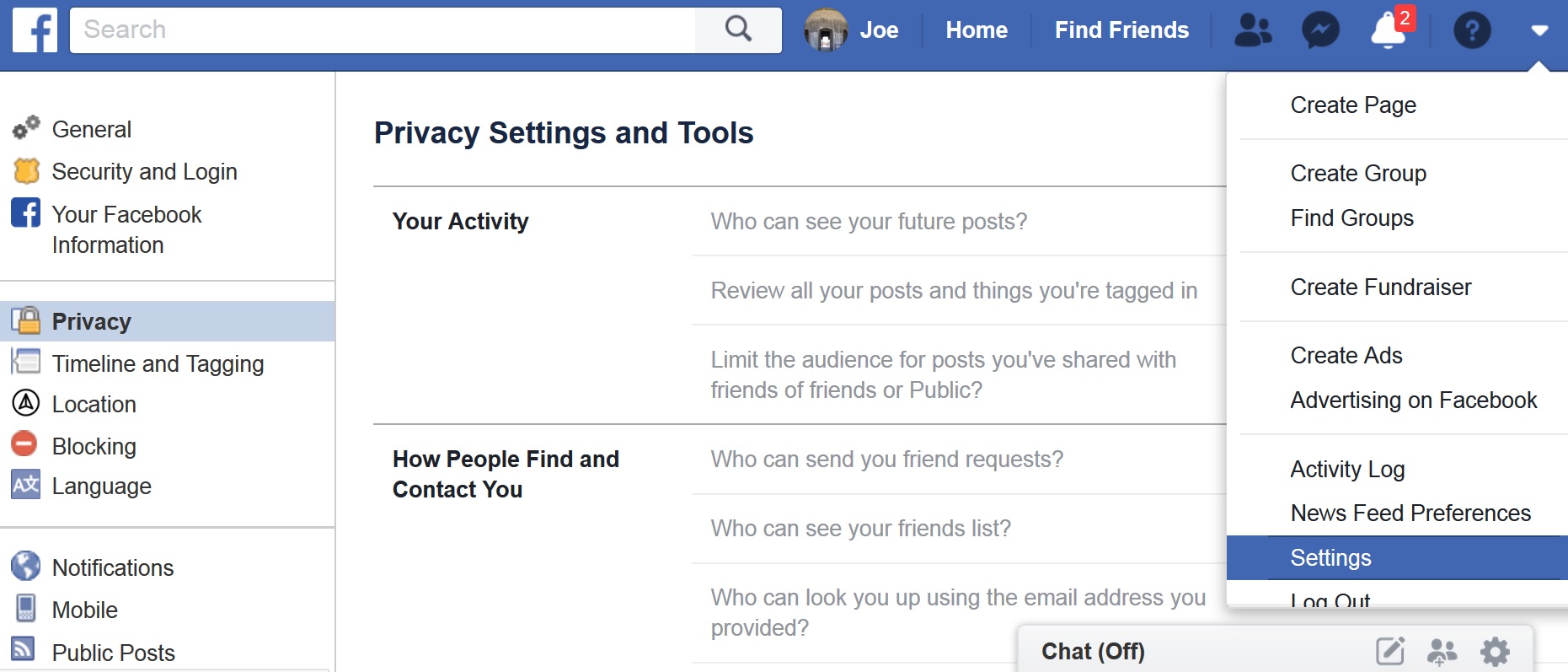
Task: Select Create Ads from the menu
Action: pyautogui.click(x=1346, y=355)
